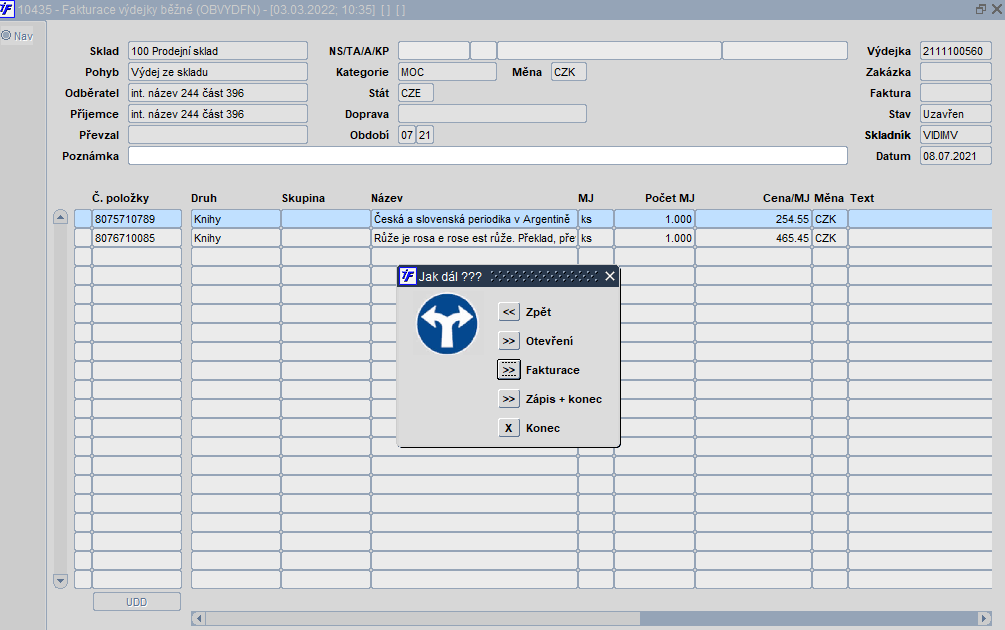Click the Otevření forward arrow button
Image resolution: width=1005 pixels, height=630 pixels.
click(508, 341)
